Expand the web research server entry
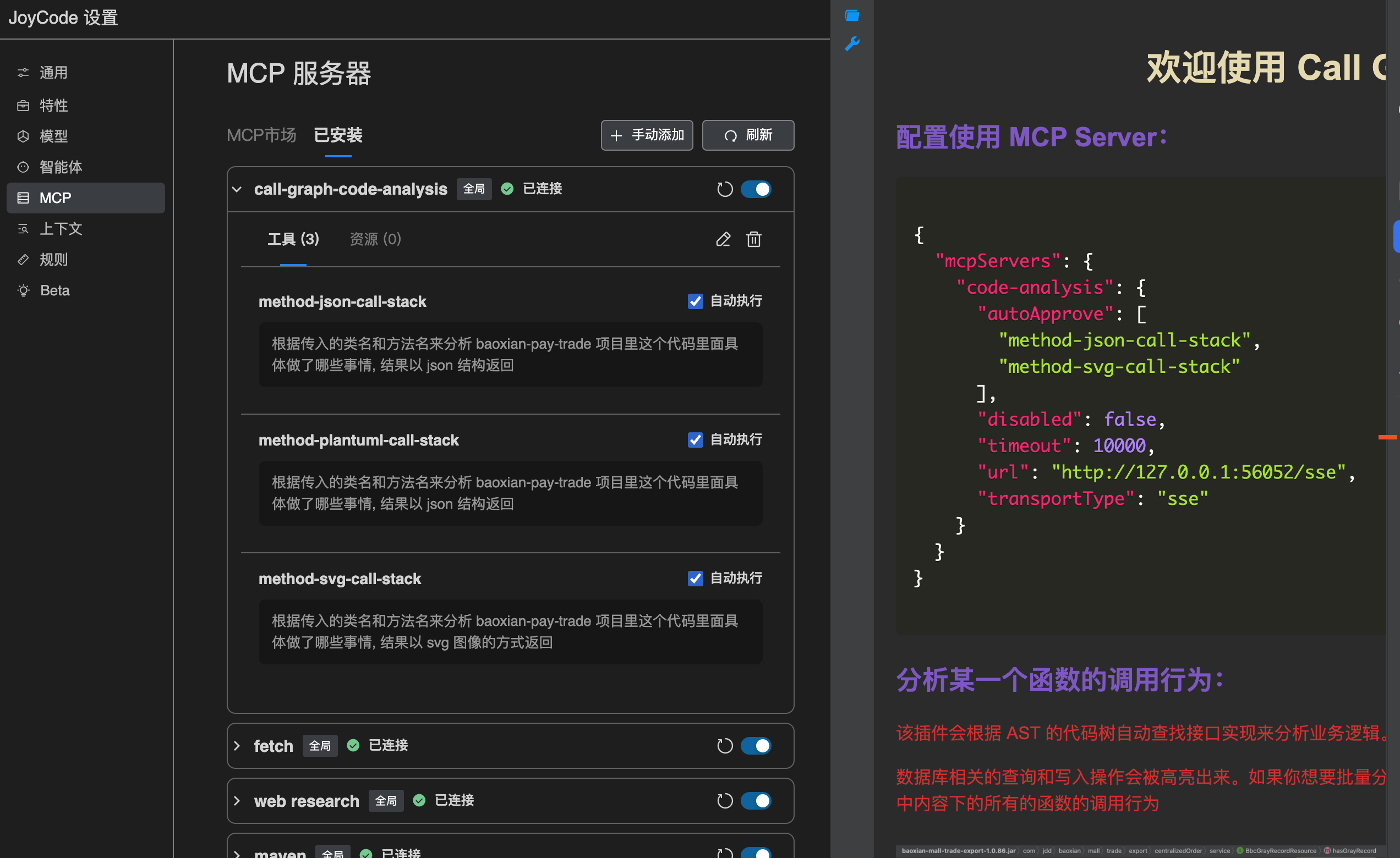Viewport: 1400px width, 858px height. click(238, 801)
